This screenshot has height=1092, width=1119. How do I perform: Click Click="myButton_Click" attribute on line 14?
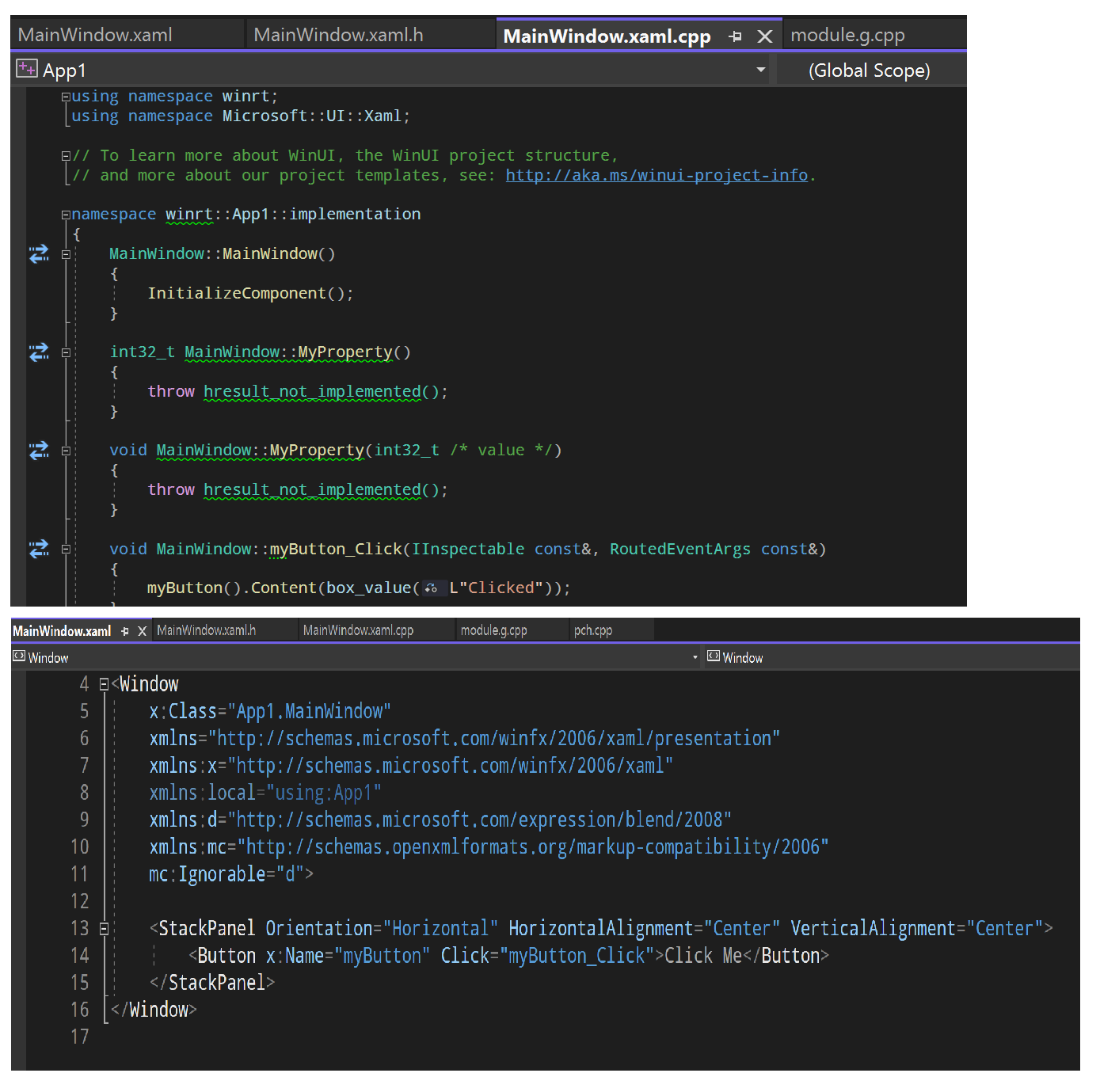click(x=547, y=956)
